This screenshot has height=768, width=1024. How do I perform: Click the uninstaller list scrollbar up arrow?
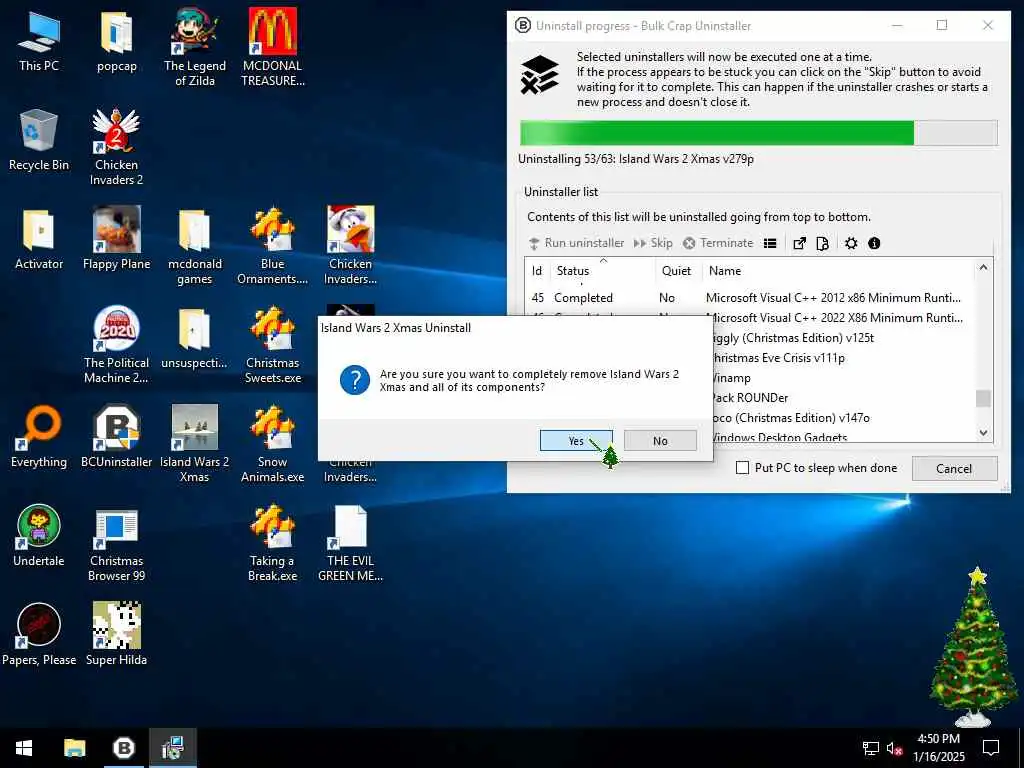[984, 267]
